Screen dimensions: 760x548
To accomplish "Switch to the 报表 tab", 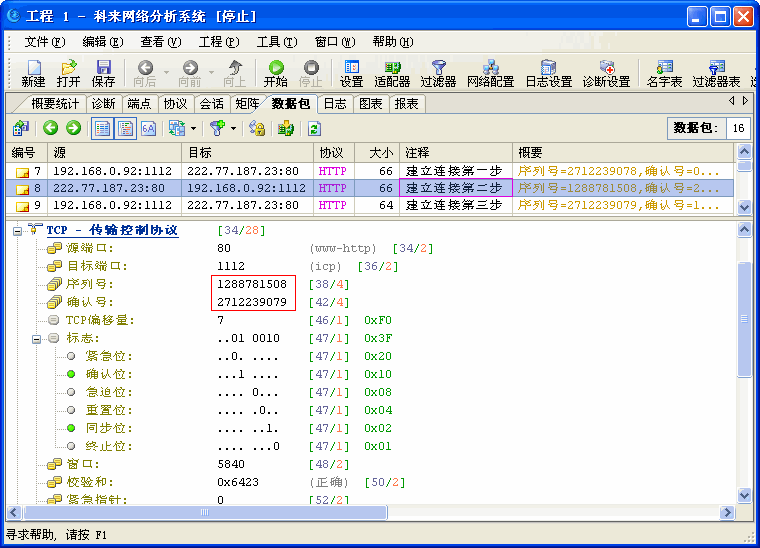I will click(x=406, y=104).
